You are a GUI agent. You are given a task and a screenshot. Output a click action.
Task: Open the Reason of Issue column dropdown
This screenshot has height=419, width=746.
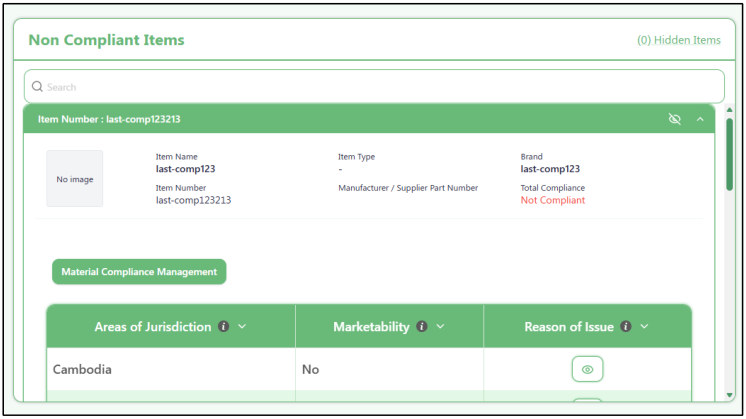pos(644,326)
